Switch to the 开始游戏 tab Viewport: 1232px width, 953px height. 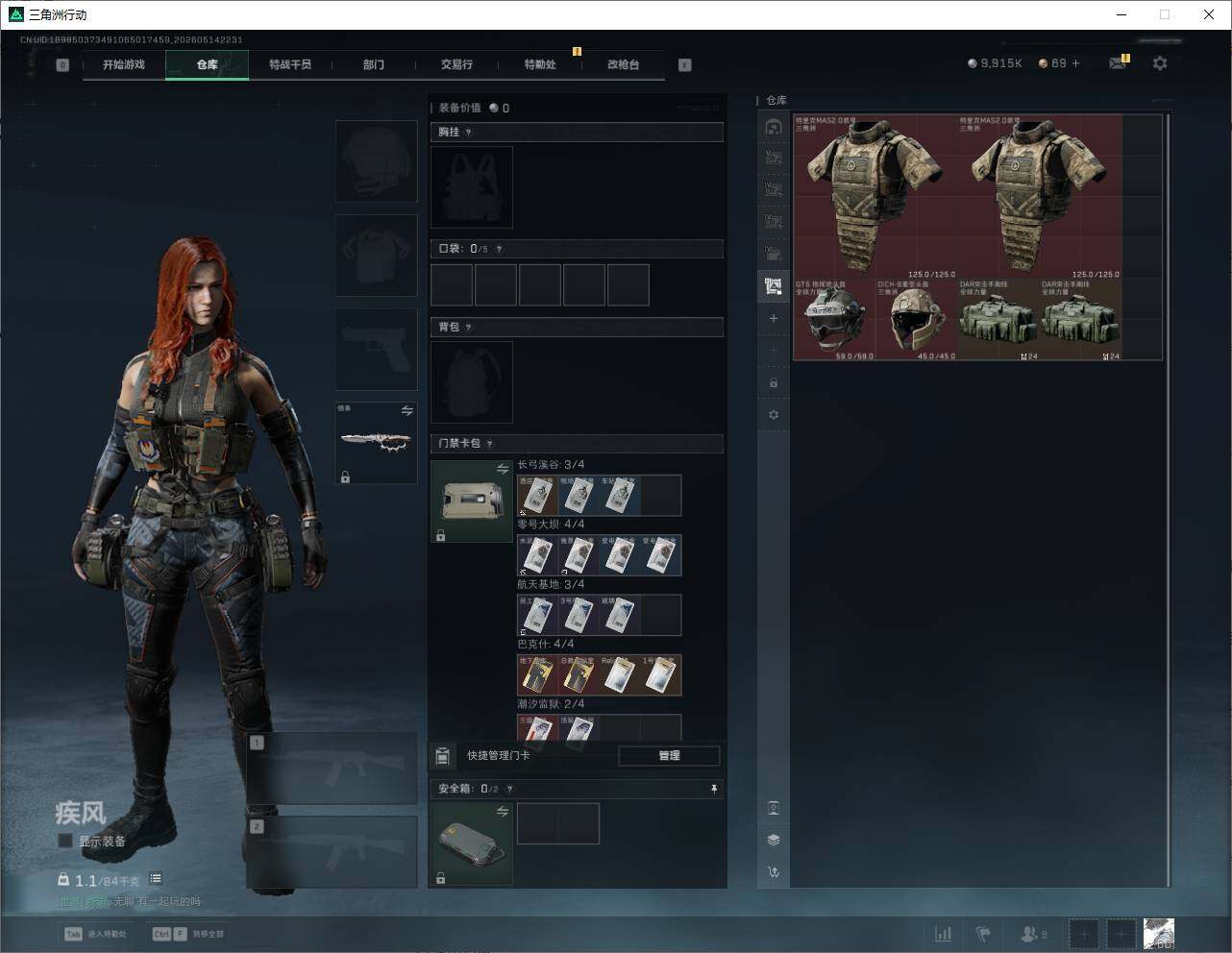point(124,64)
